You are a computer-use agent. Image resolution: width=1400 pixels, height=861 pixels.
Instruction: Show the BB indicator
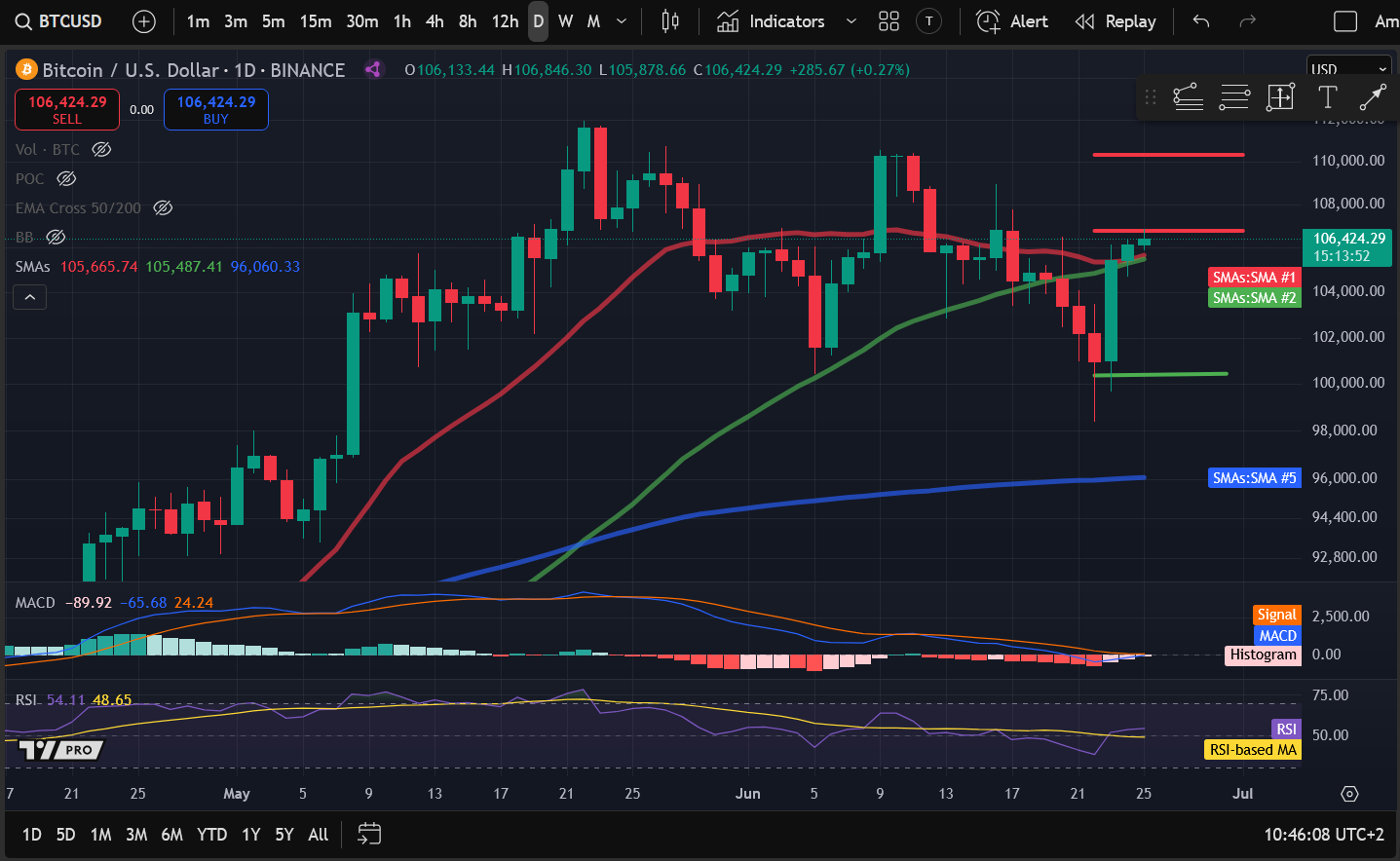56,237
